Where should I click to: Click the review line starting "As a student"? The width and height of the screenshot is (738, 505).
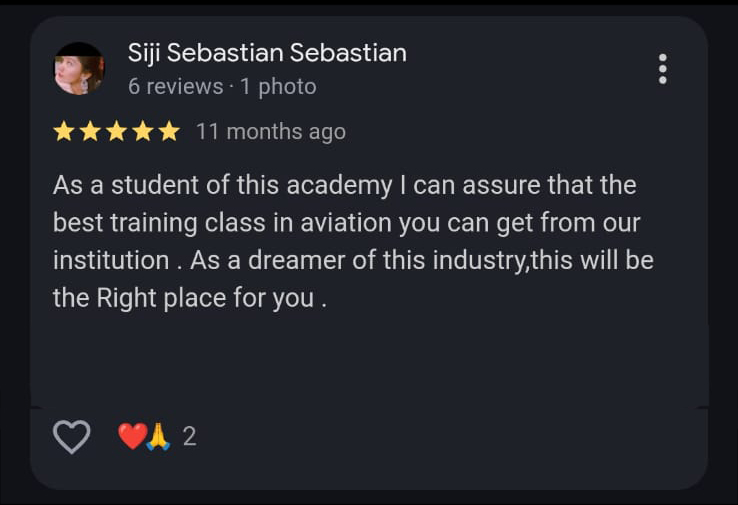(x=344, y=185)
